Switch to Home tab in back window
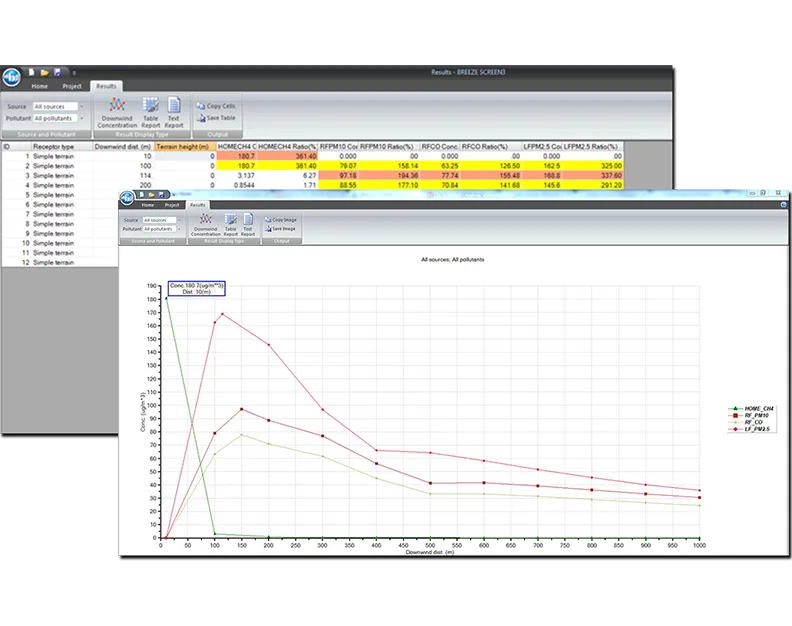Viewport: 792px width, 626px height. click(39, 86)
